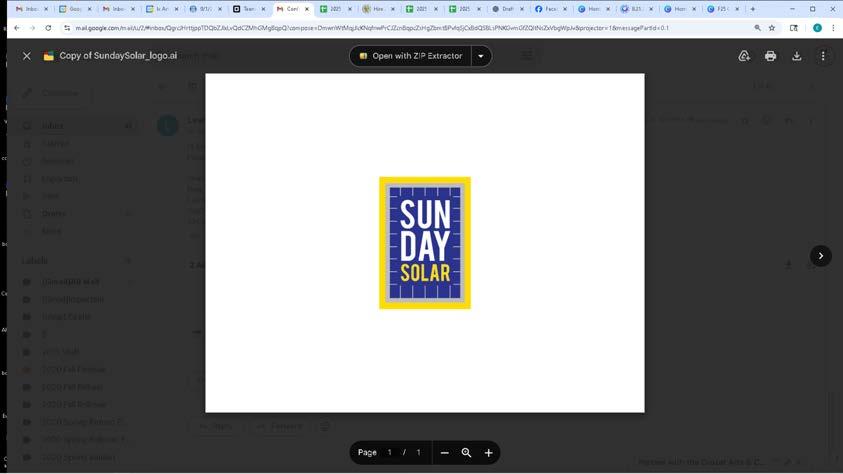Zoom in with the plus button
The image size is (843, 474).
point(488,453)
